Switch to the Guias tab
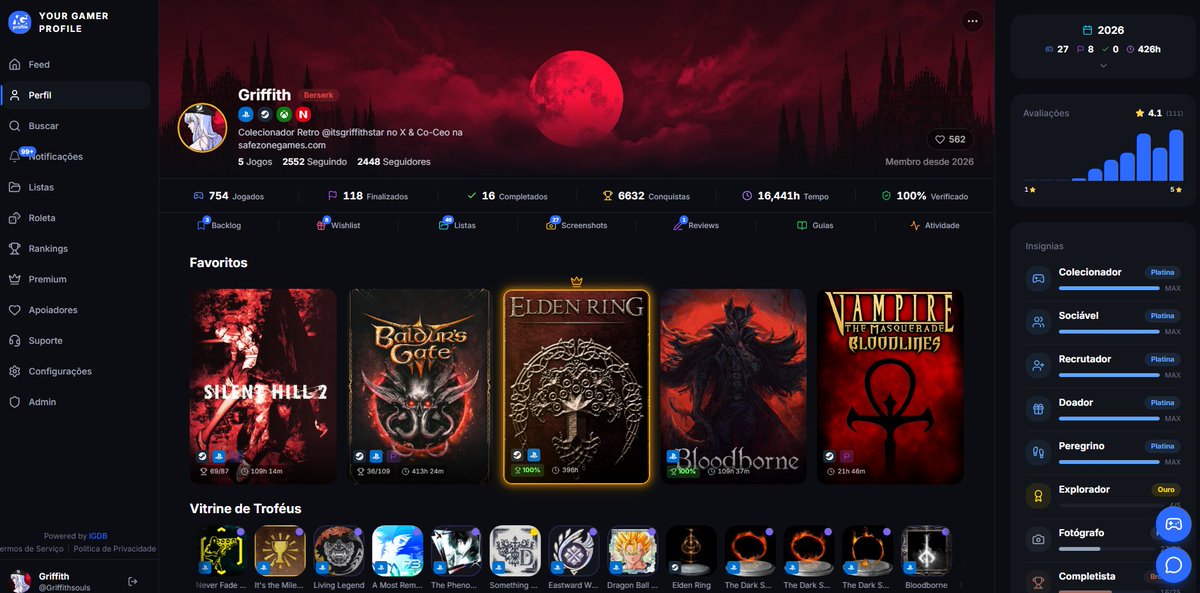1200x593 pixels. (x=815, y=225)
